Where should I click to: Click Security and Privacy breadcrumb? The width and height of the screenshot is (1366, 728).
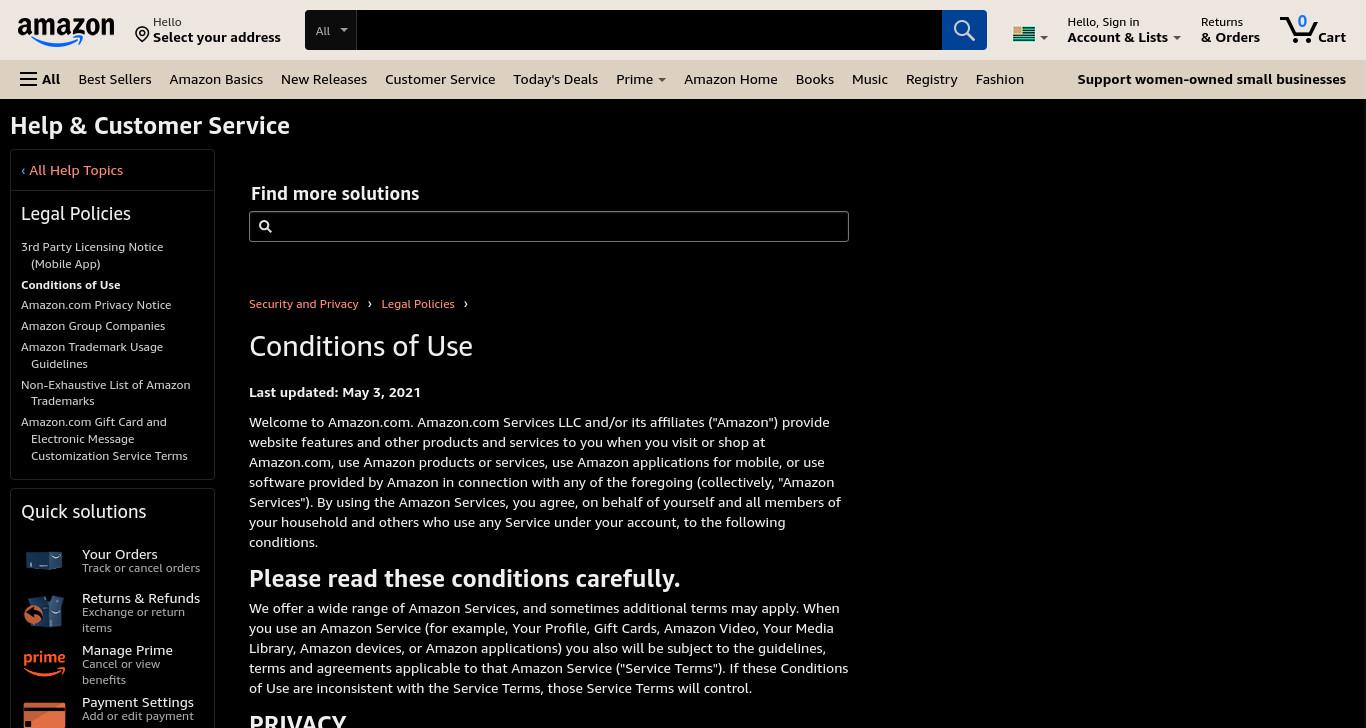pos(303,304)
